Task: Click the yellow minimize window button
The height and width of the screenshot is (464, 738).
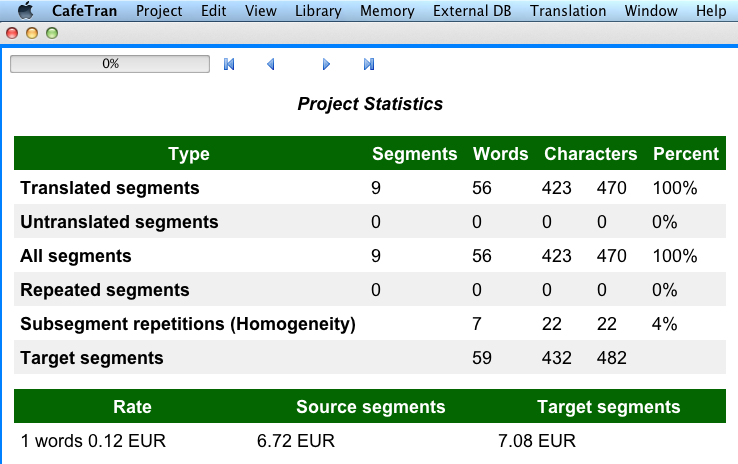Action: [32, 33]
